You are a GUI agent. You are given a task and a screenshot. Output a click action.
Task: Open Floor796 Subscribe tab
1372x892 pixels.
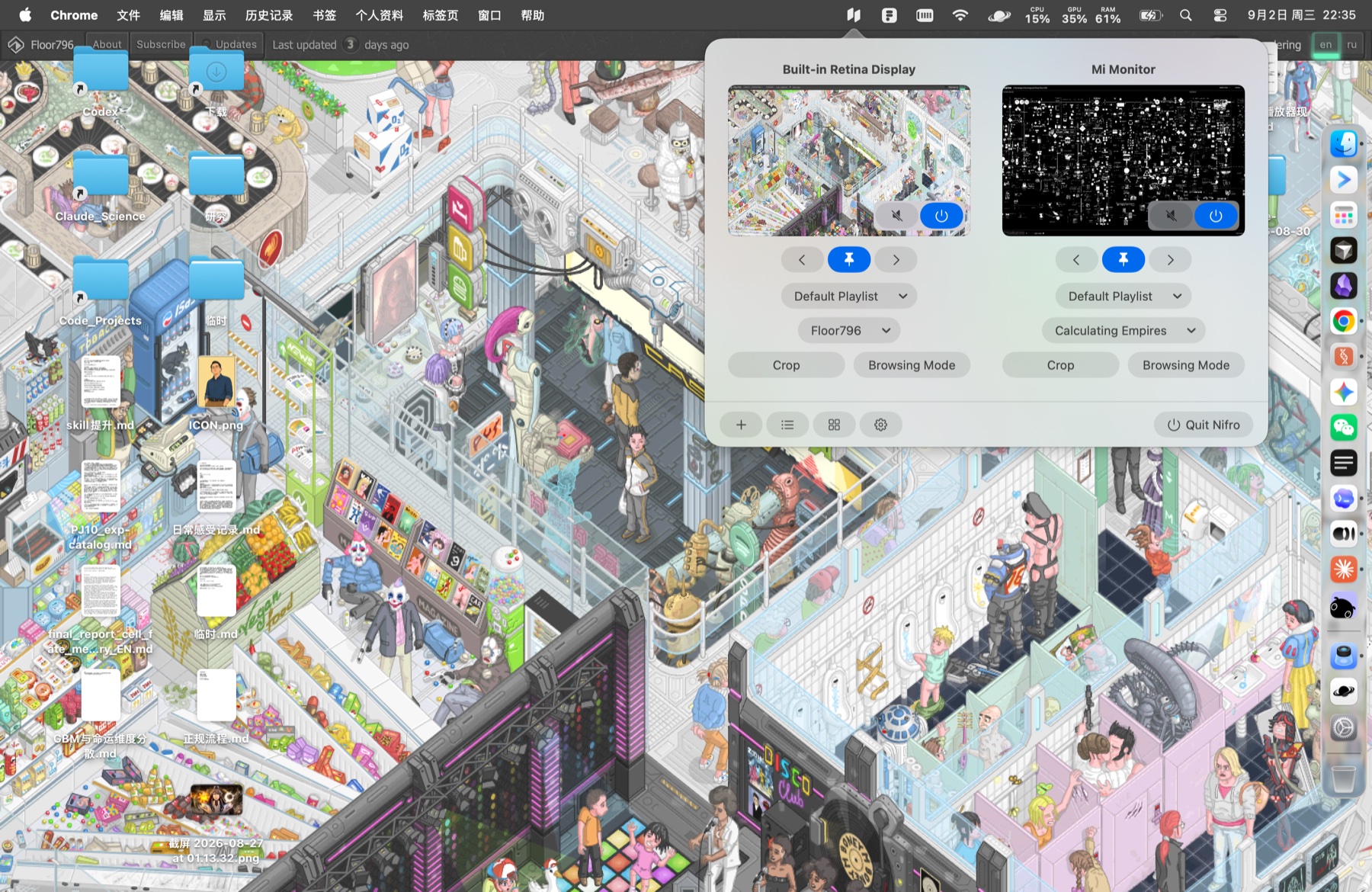161,44
